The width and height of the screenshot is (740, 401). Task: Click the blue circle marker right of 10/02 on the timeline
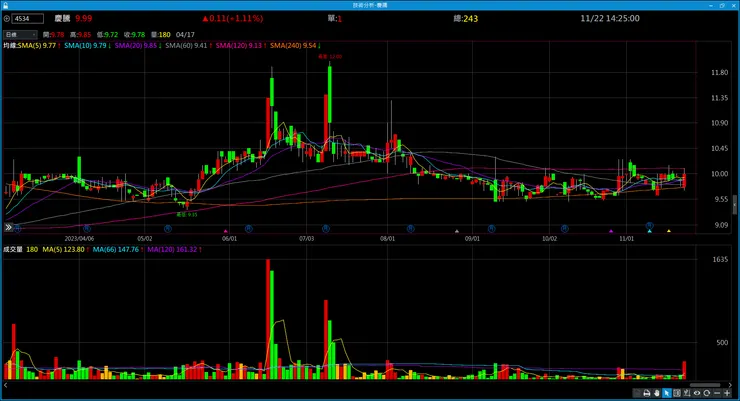564,229
